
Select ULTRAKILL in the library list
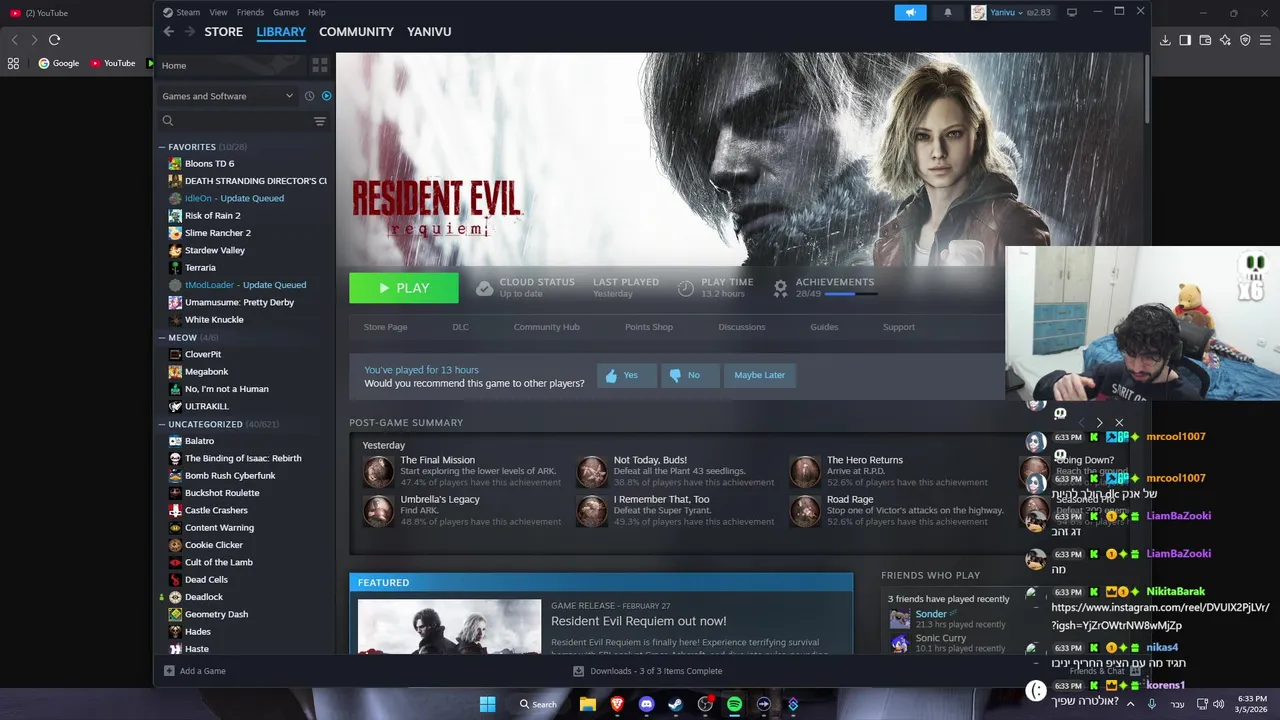[x=206, y=406]
